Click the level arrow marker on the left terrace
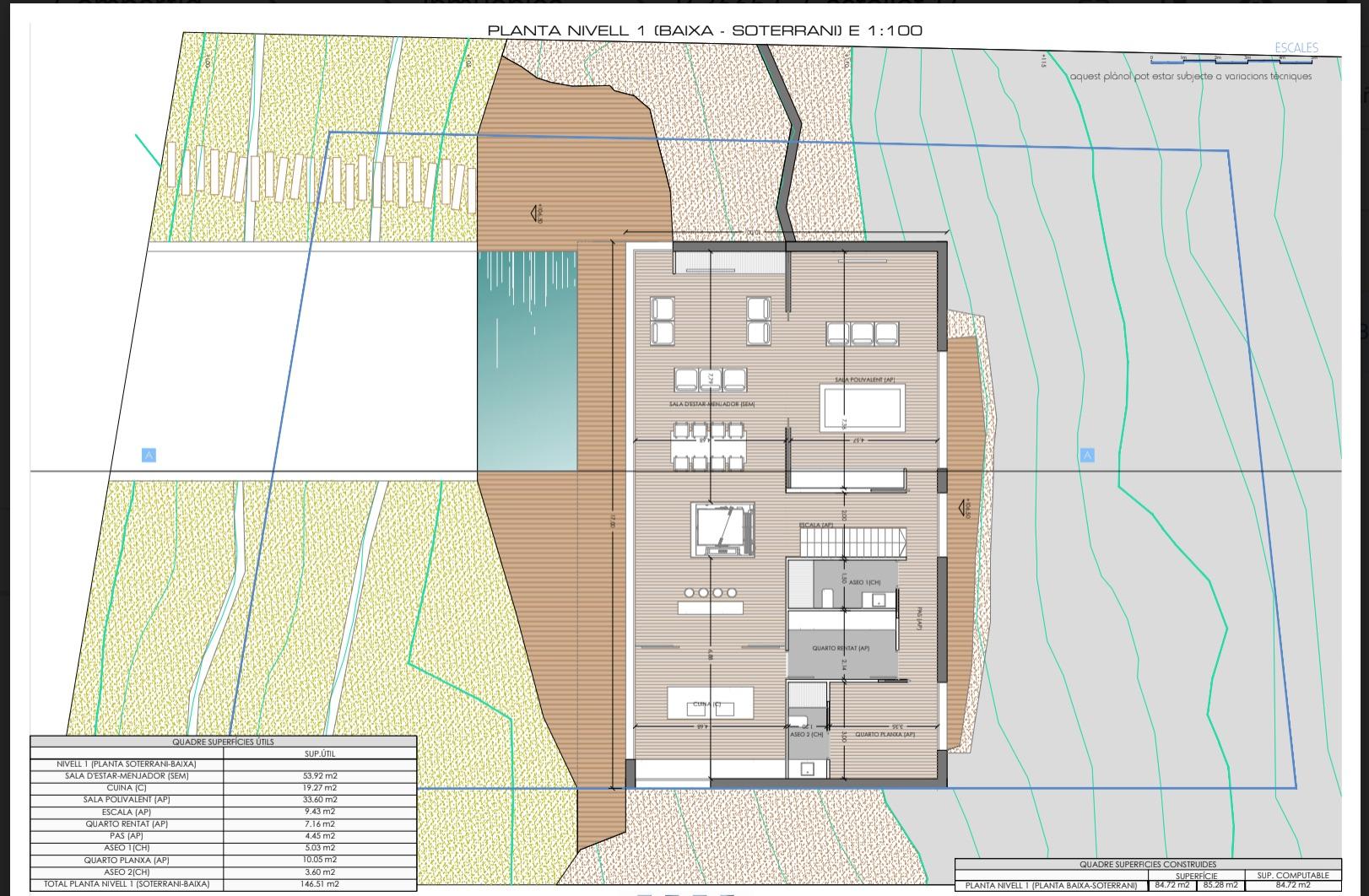 pos(535,213)
